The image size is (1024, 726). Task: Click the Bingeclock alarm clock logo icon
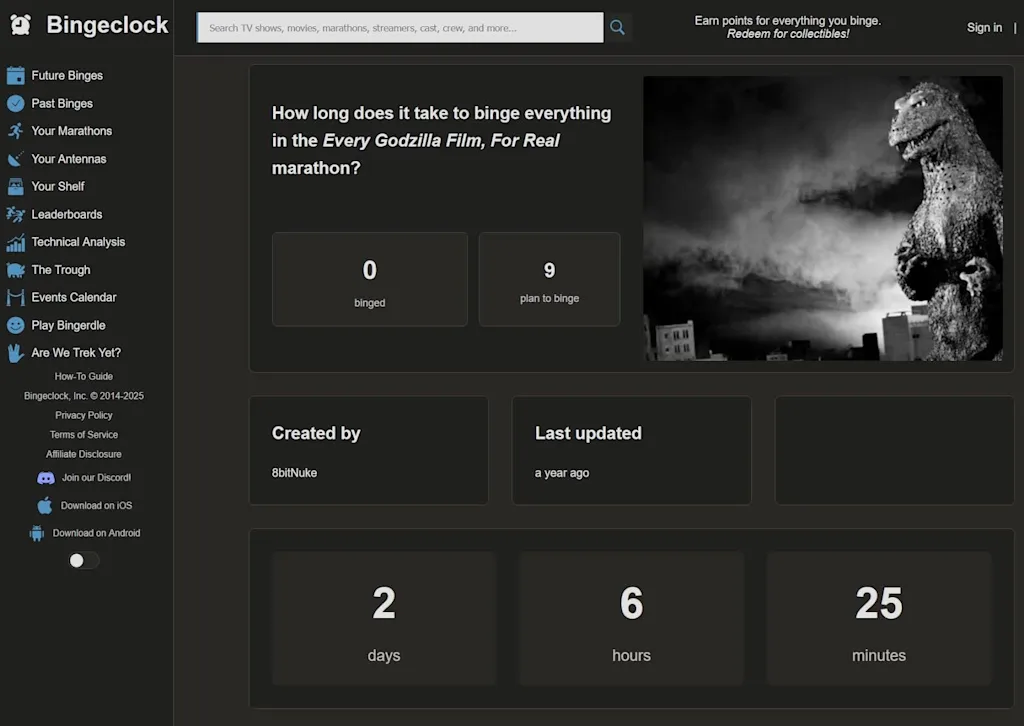coord(21,25)
